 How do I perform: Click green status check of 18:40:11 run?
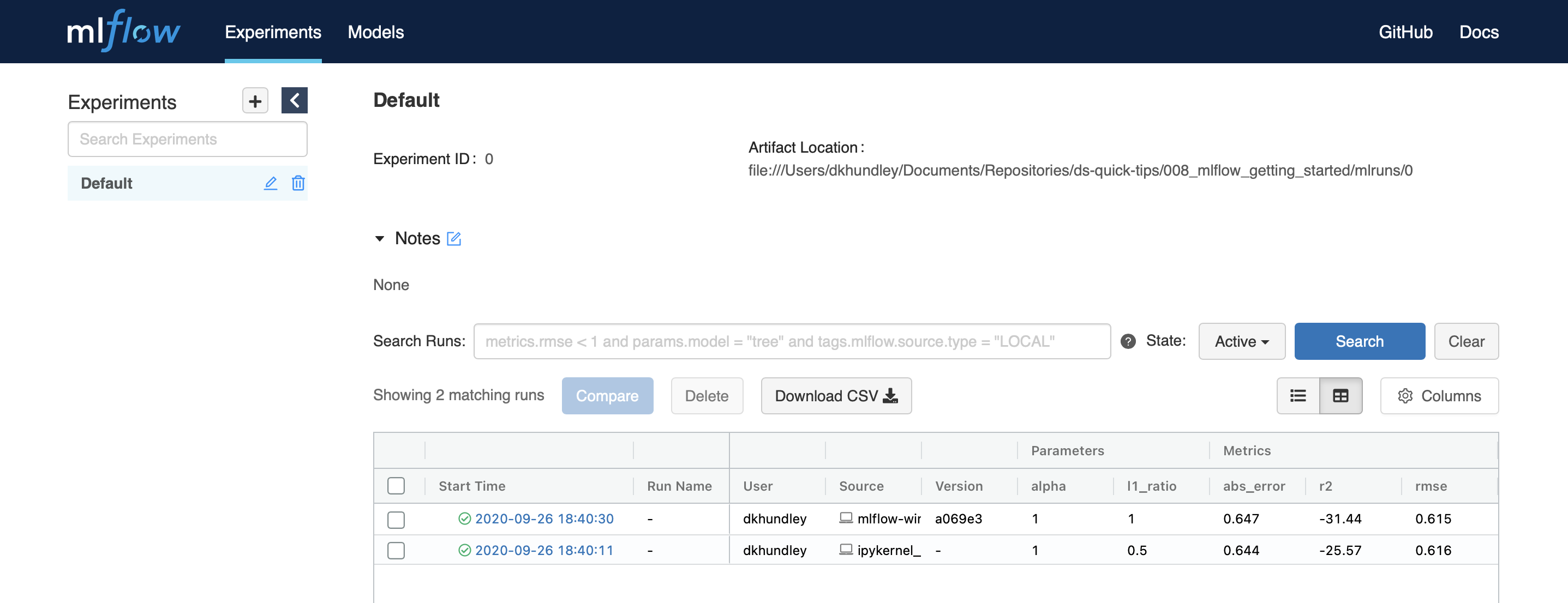coord(464,550)
